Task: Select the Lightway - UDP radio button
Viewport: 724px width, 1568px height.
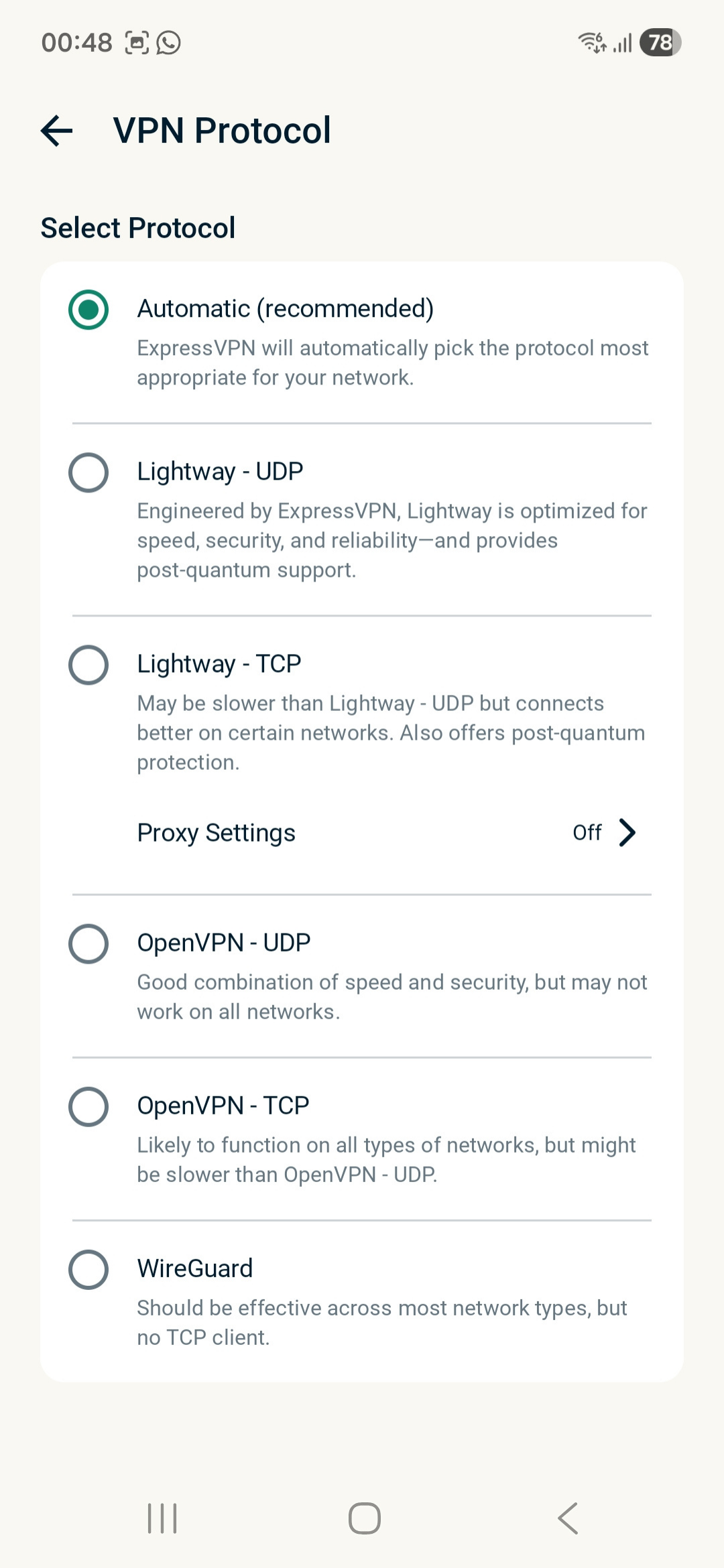Action: pos(88,472)
